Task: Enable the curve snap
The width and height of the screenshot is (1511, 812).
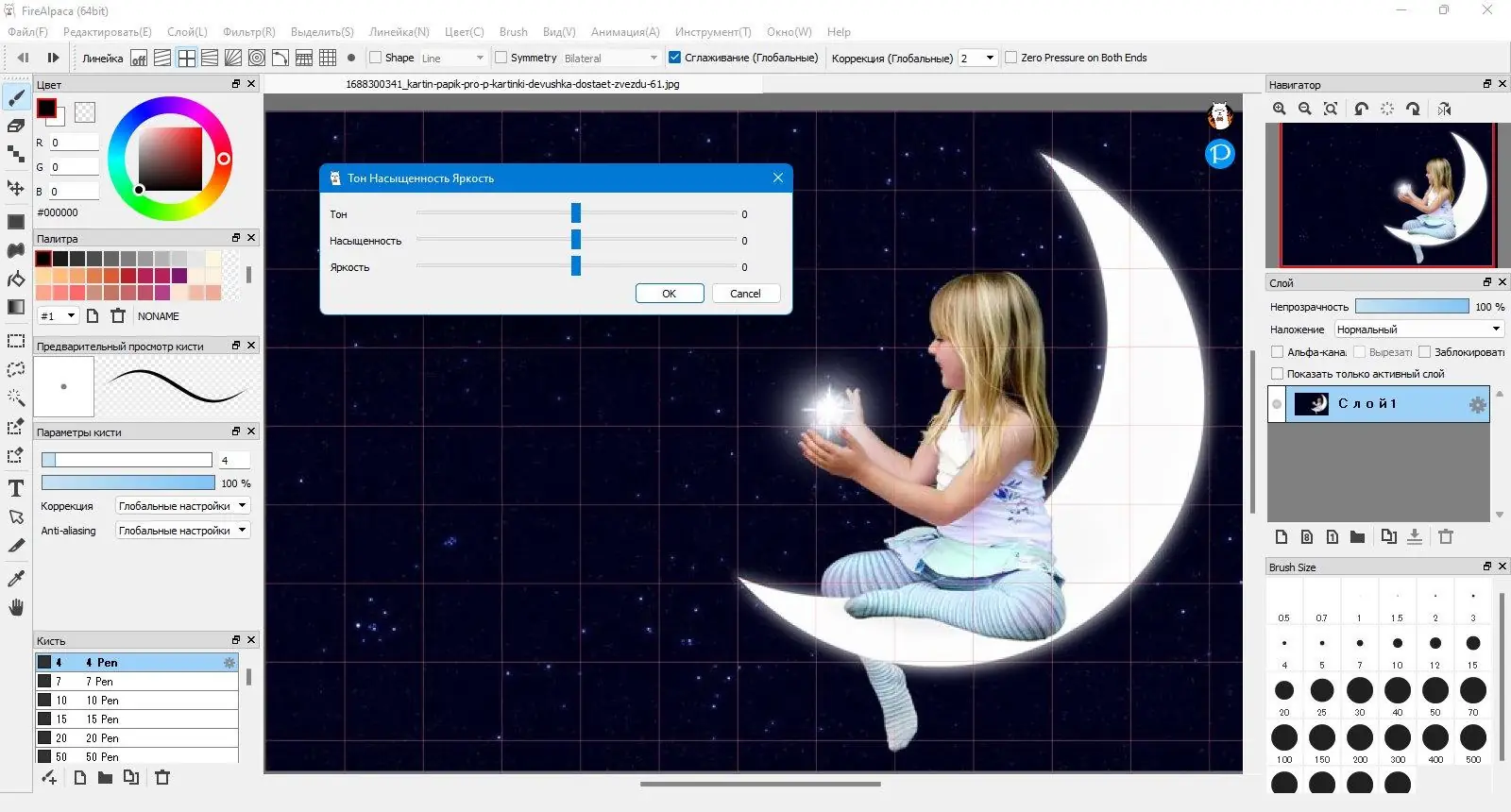Action: click(280, 58)
